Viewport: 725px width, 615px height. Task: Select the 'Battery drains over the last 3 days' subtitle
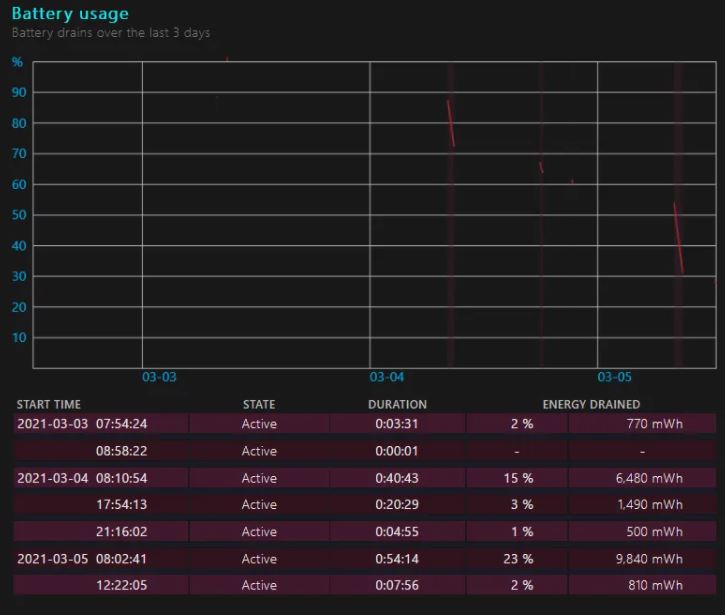(111, 33)
